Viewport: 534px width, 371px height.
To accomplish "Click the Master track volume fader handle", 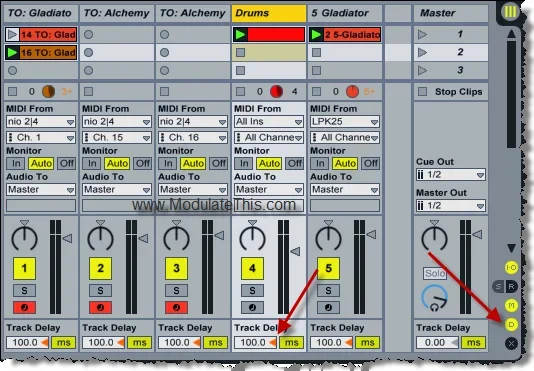I will pyautogui.click(x=477, y=234).
